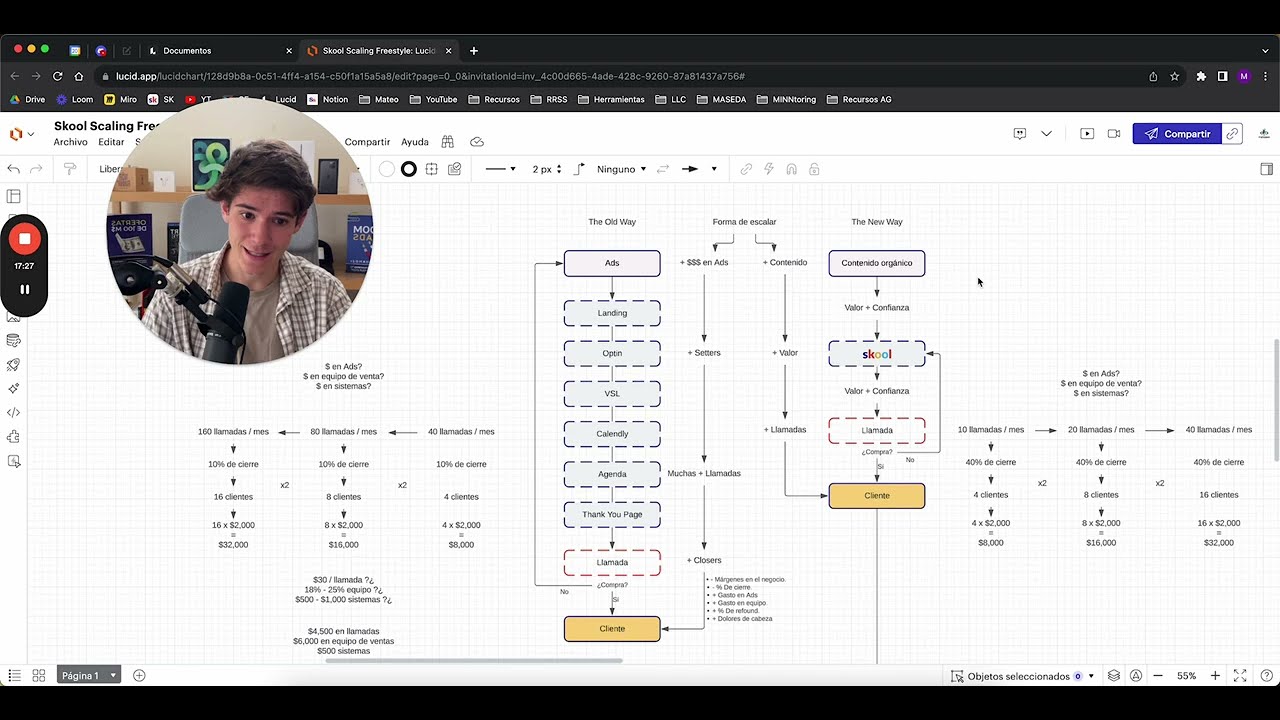1280x720 pixels.
Task: Stop recording with red Loom button
Action: tap(24, 239)
